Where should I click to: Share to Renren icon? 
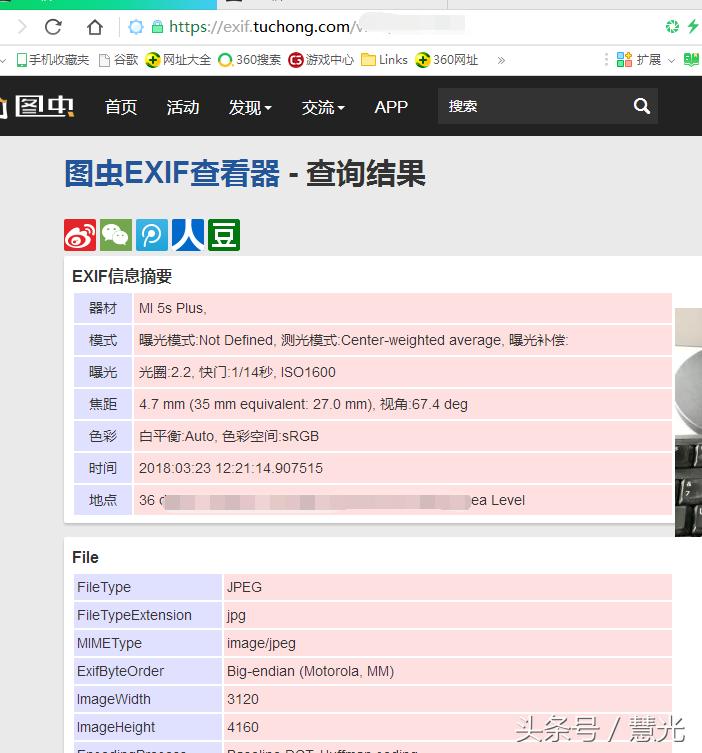click(188, 235)
